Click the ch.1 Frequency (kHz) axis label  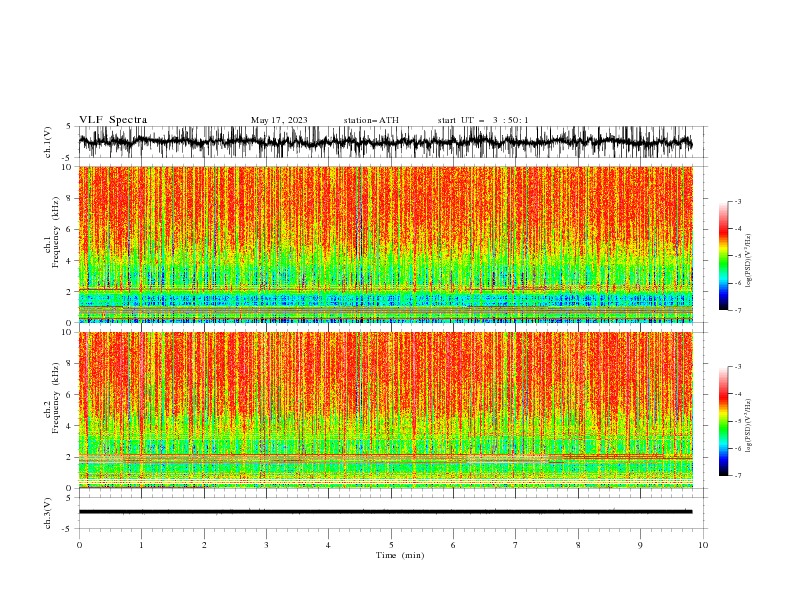[x=52, y=233]
